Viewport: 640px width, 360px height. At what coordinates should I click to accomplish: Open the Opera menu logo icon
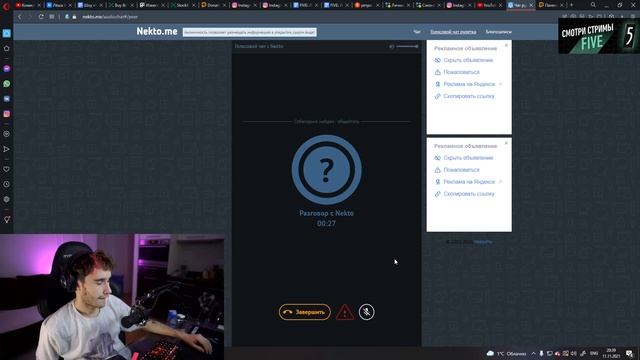pos(6,6)
